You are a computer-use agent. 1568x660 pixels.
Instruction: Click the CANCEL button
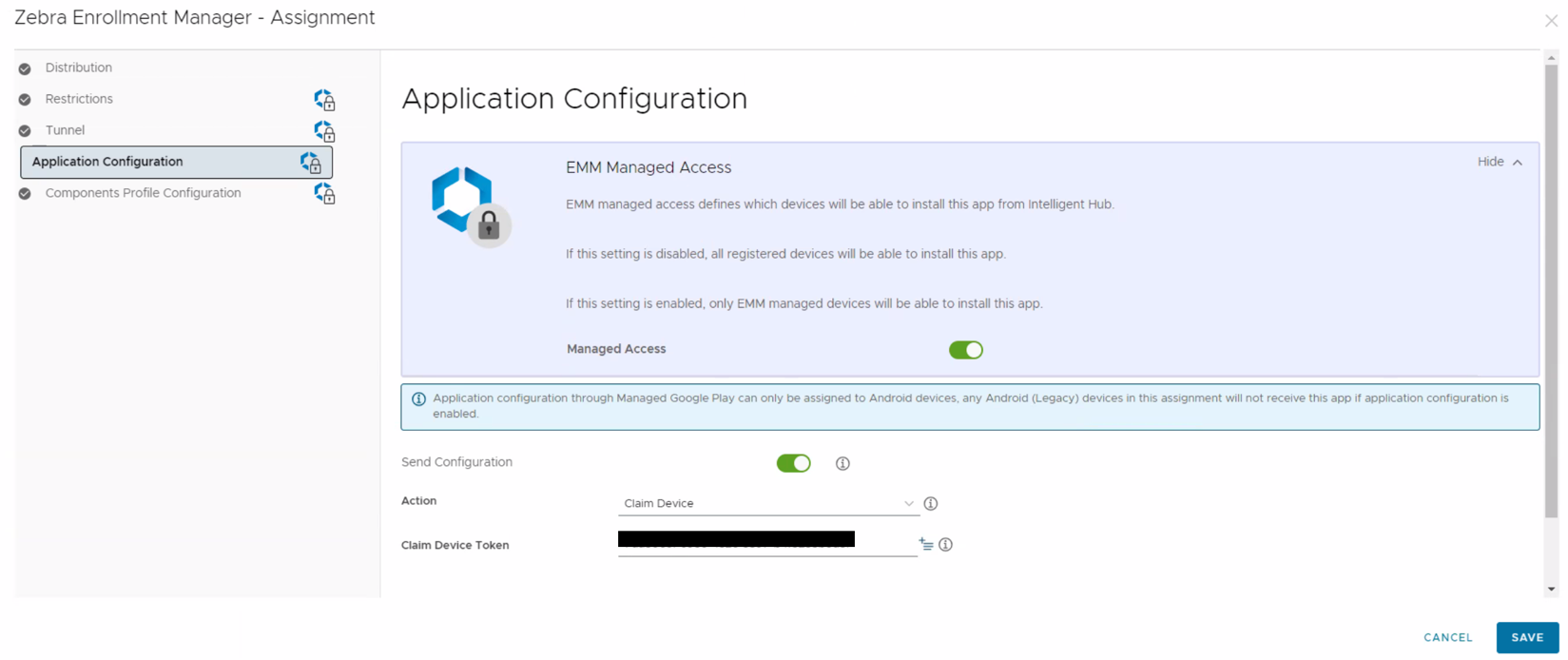coord(1447,638)
